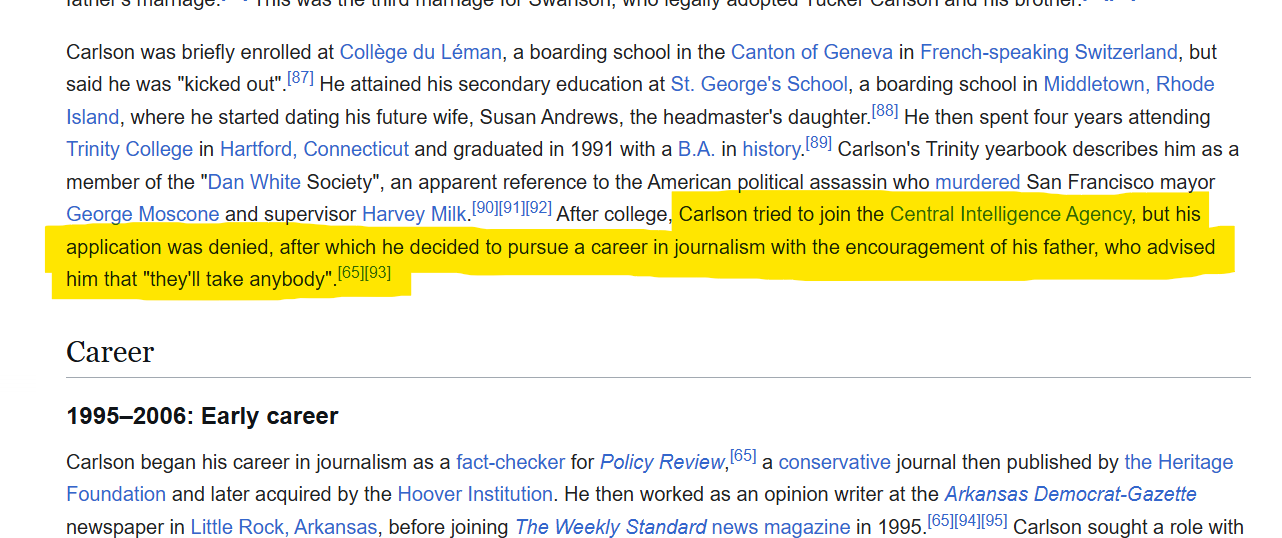Open citation 88 reference
This screenshot has height=538, width=1282.
click(x=885, y=111)
